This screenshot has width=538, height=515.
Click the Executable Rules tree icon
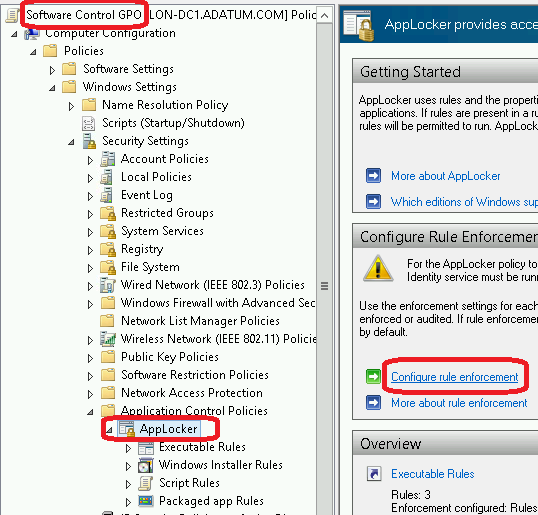pos(146,447)
